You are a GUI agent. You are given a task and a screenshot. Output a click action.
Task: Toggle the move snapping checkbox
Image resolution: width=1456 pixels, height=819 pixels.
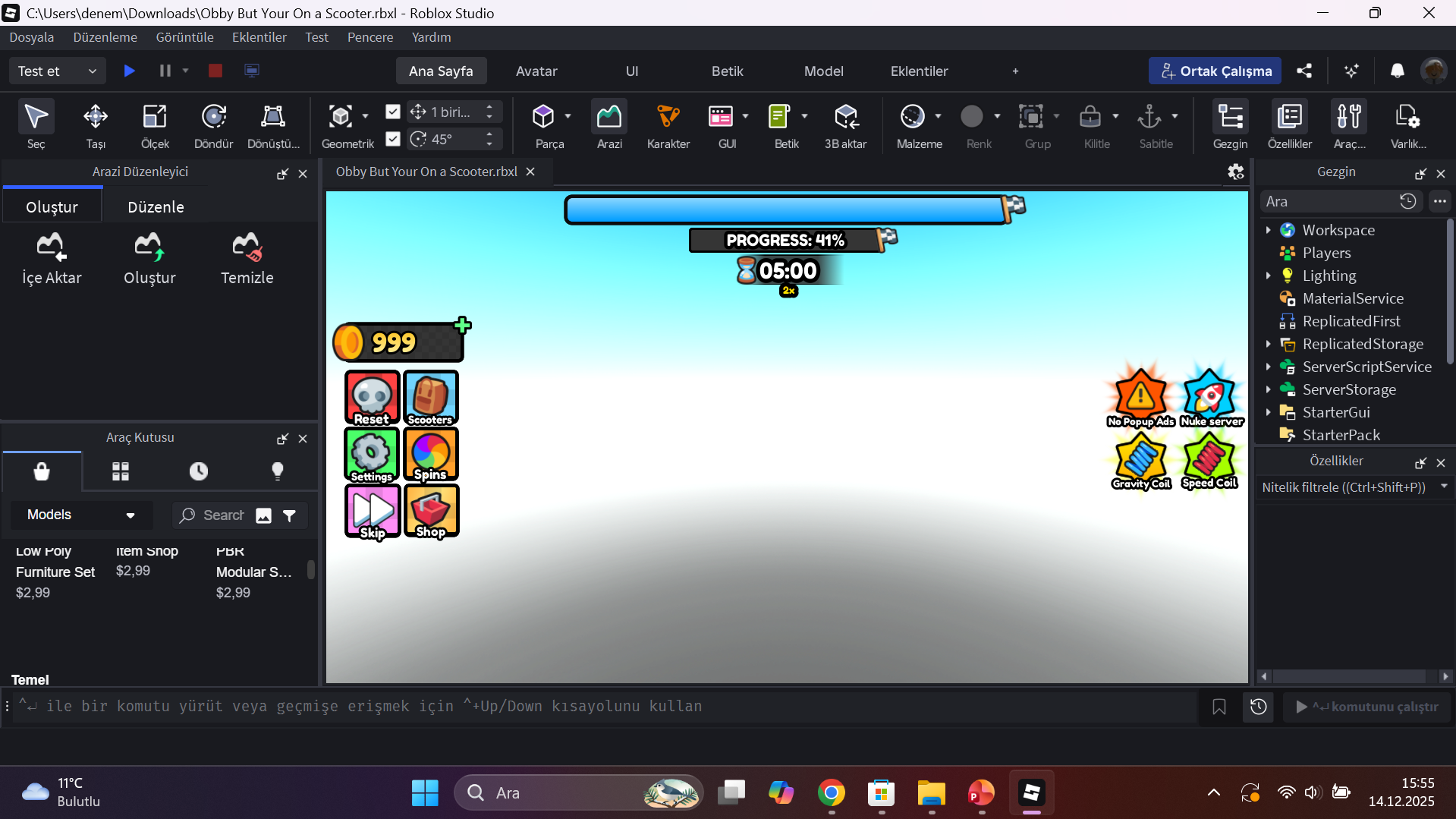393,112
